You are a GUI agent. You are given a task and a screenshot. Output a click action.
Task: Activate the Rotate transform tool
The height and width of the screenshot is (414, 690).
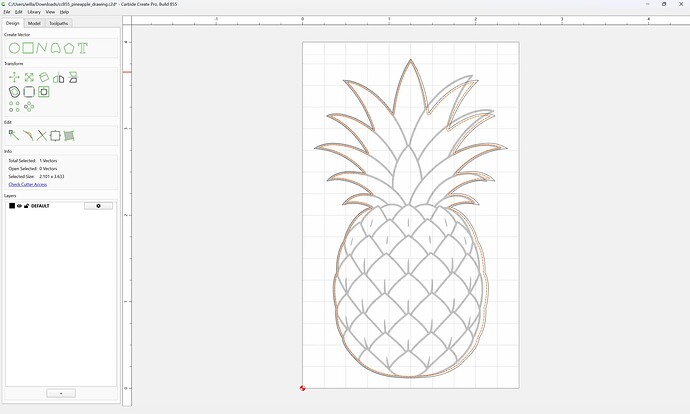click(44, 77)
